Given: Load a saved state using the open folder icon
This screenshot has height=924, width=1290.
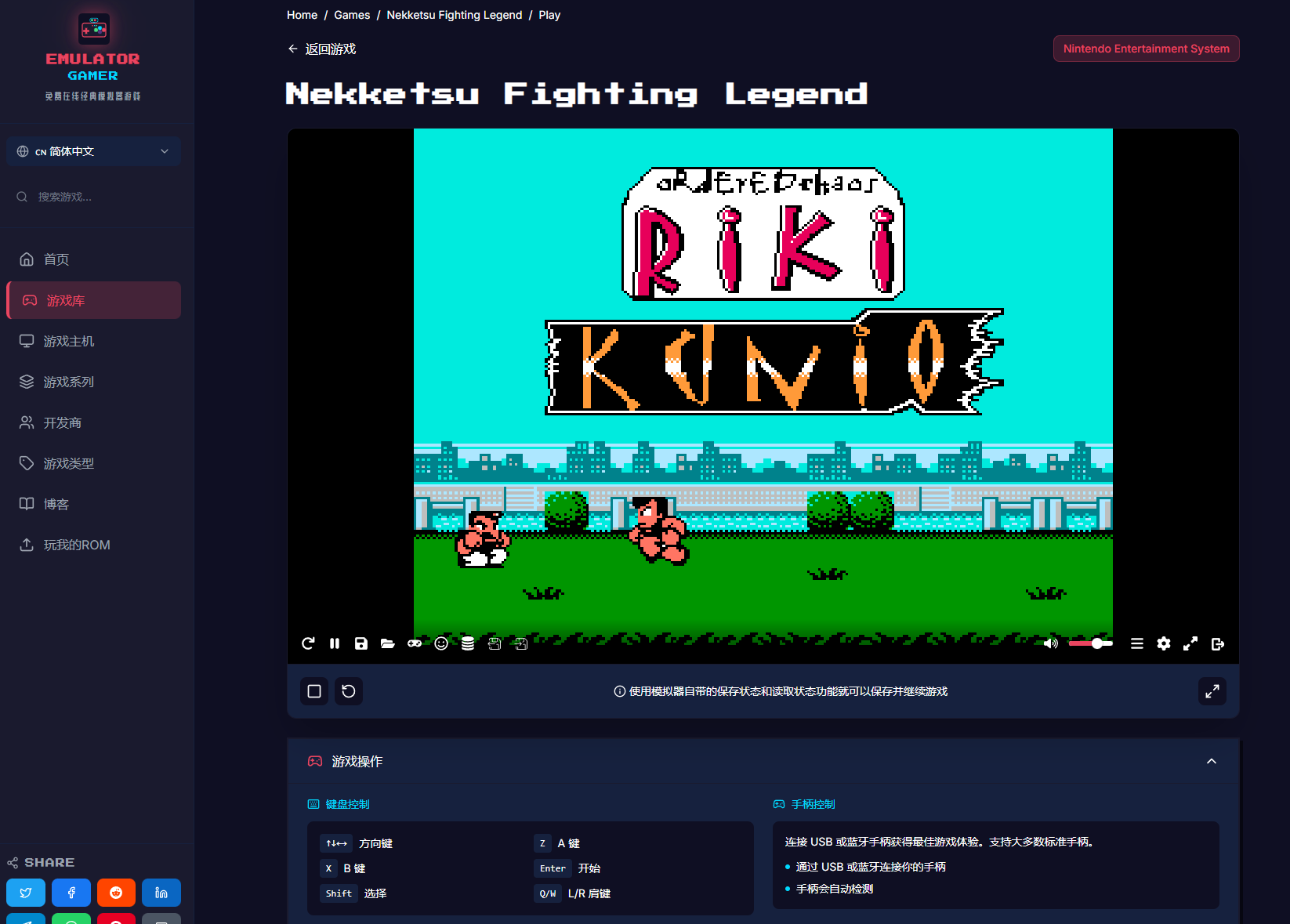Looking at the screenshot, I should (x=388, y=643).
